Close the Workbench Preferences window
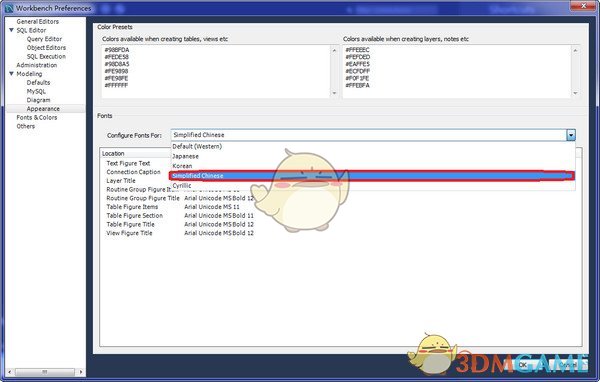The image size is (600, 382). (x=583, y=5)
